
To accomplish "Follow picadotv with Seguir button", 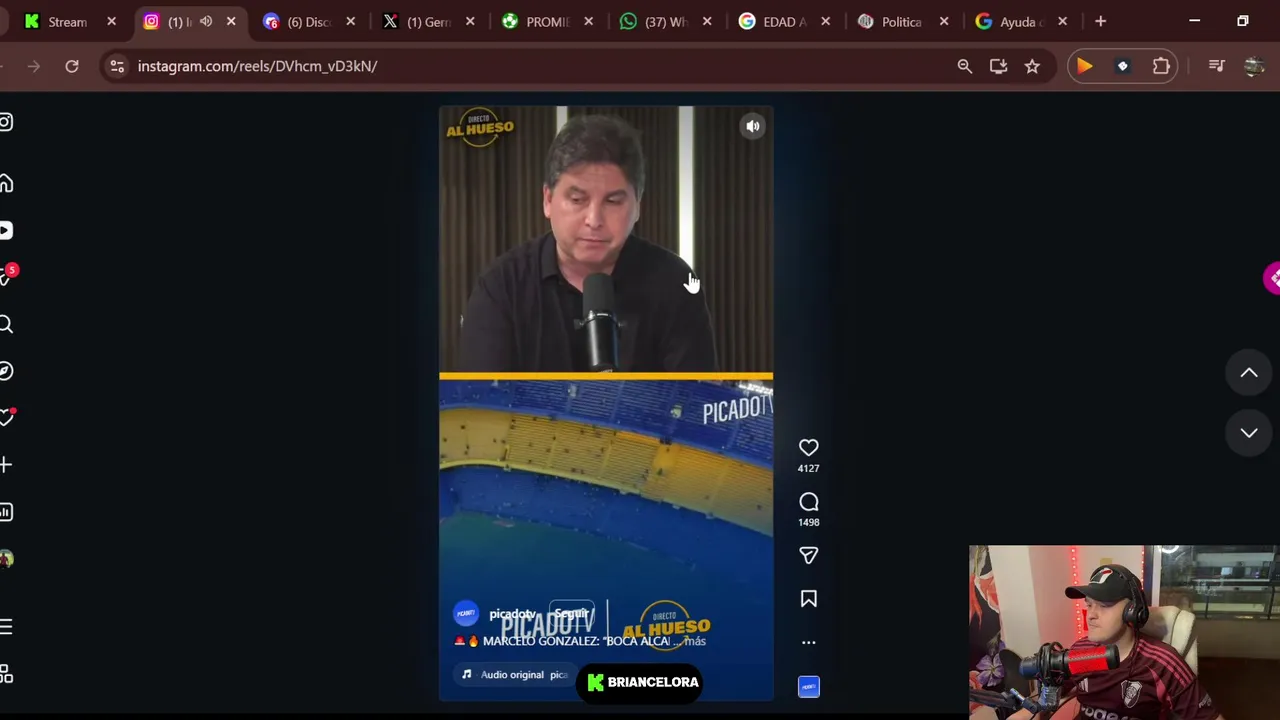I will [x=571, y=614].
